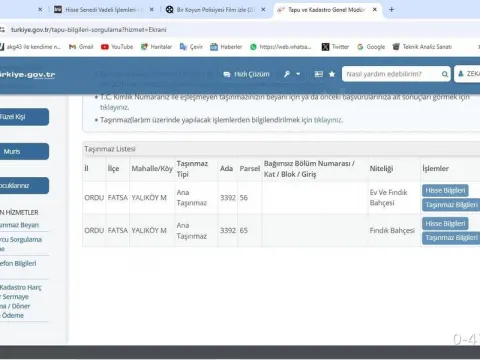The width and height of the screenshot is (480, 360).
Task: Open the Telefon Bilgileri sidebar link
Action: tap(18, 263)
